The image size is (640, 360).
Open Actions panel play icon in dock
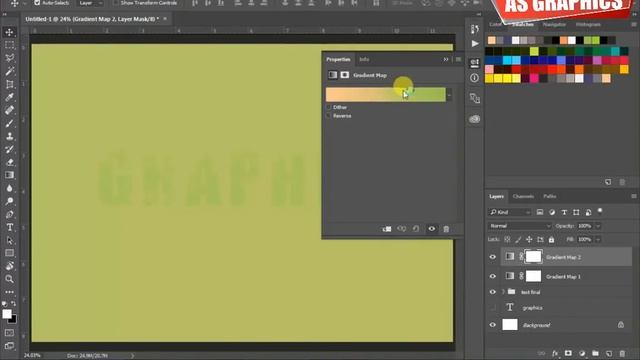tap(474, 44)
